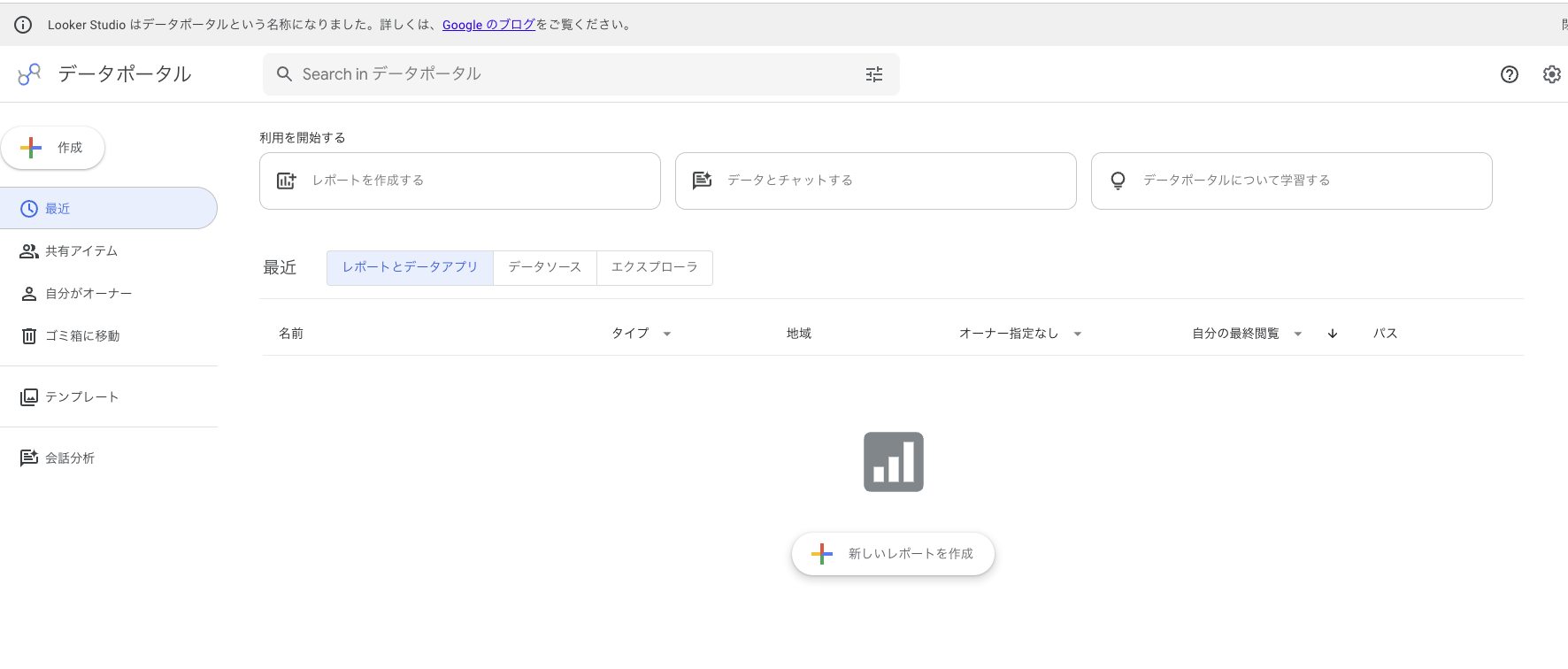This screenshot has height=669, width=1568.
Task: Open the settings gear icon
Action: (x=1552, y=74)
